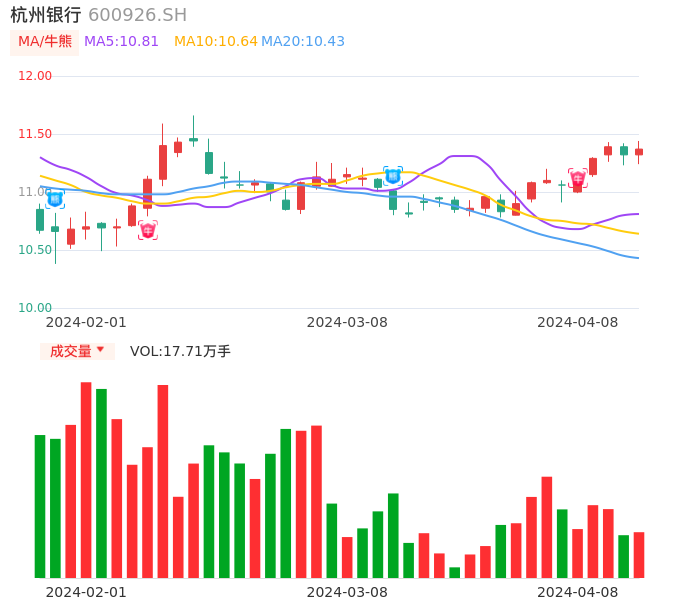The image size is (686, 606).
Task: Click the 12.00 price axis label
Action: click(36, 76)
